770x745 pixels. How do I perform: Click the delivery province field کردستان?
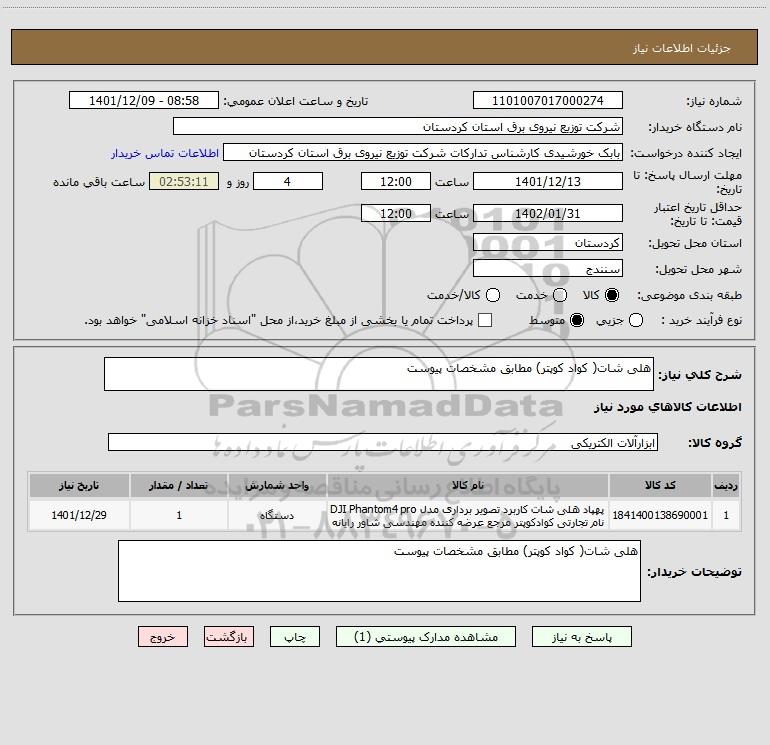click(548, 243)
